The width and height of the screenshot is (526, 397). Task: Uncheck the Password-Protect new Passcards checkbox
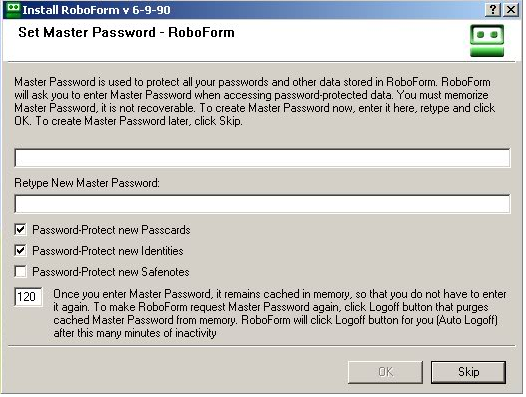click(x=20, y=230)
